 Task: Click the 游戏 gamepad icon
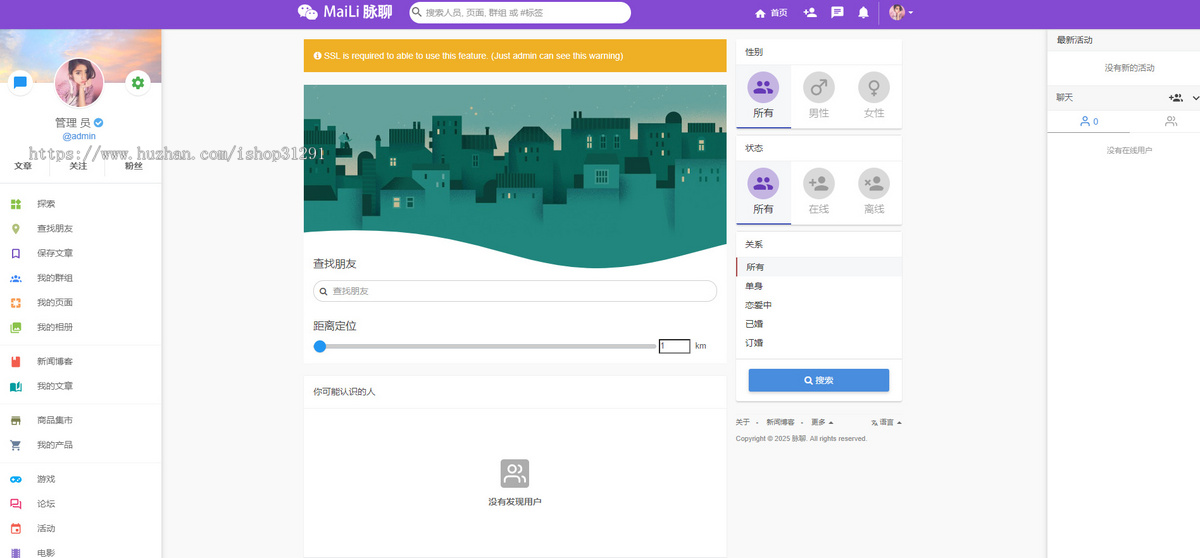(x=16, y=480)
